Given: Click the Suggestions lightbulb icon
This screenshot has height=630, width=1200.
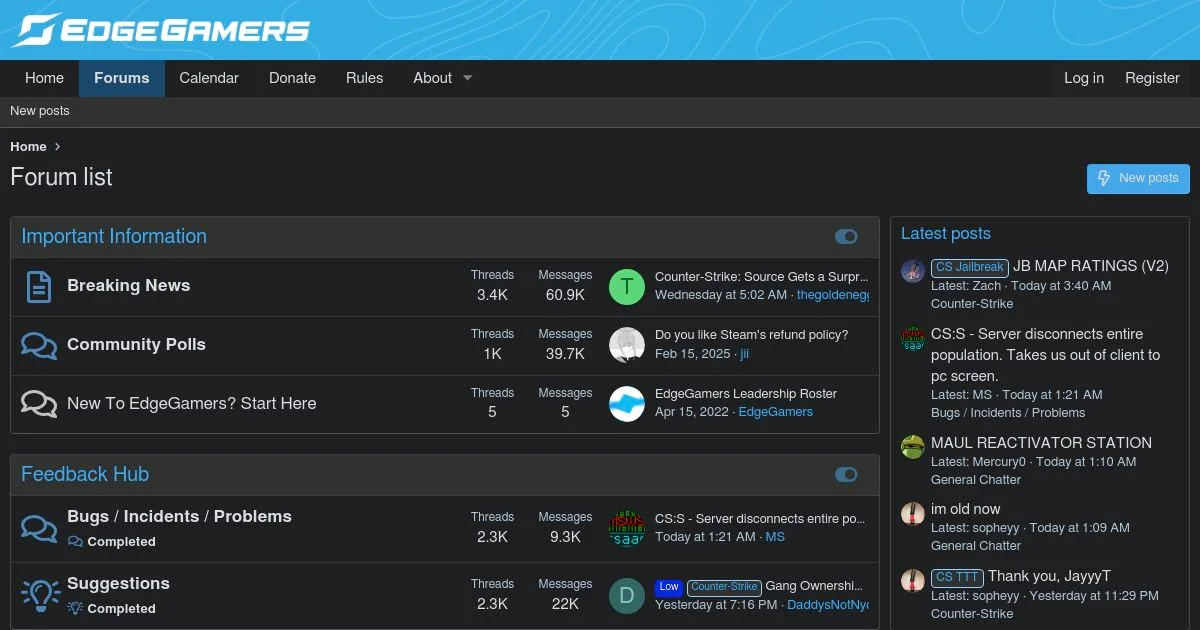Looking at the screenshot, I should point(40,595).
